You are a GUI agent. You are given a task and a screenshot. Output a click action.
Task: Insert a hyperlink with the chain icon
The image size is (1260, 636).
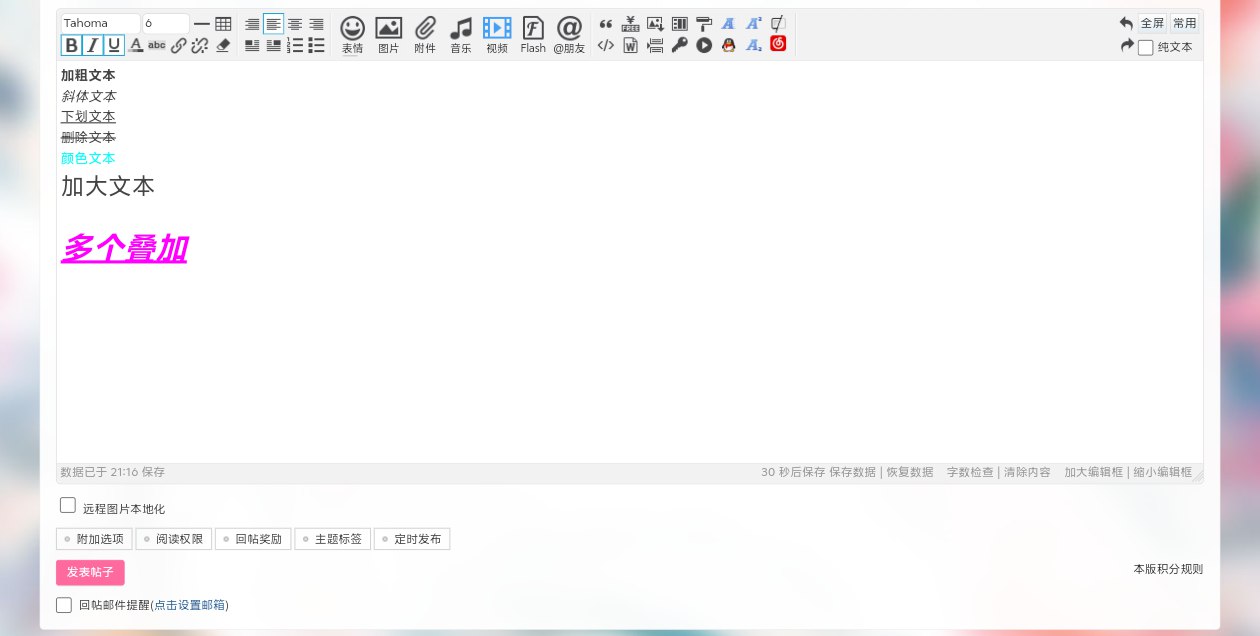[x=178, y=45]
